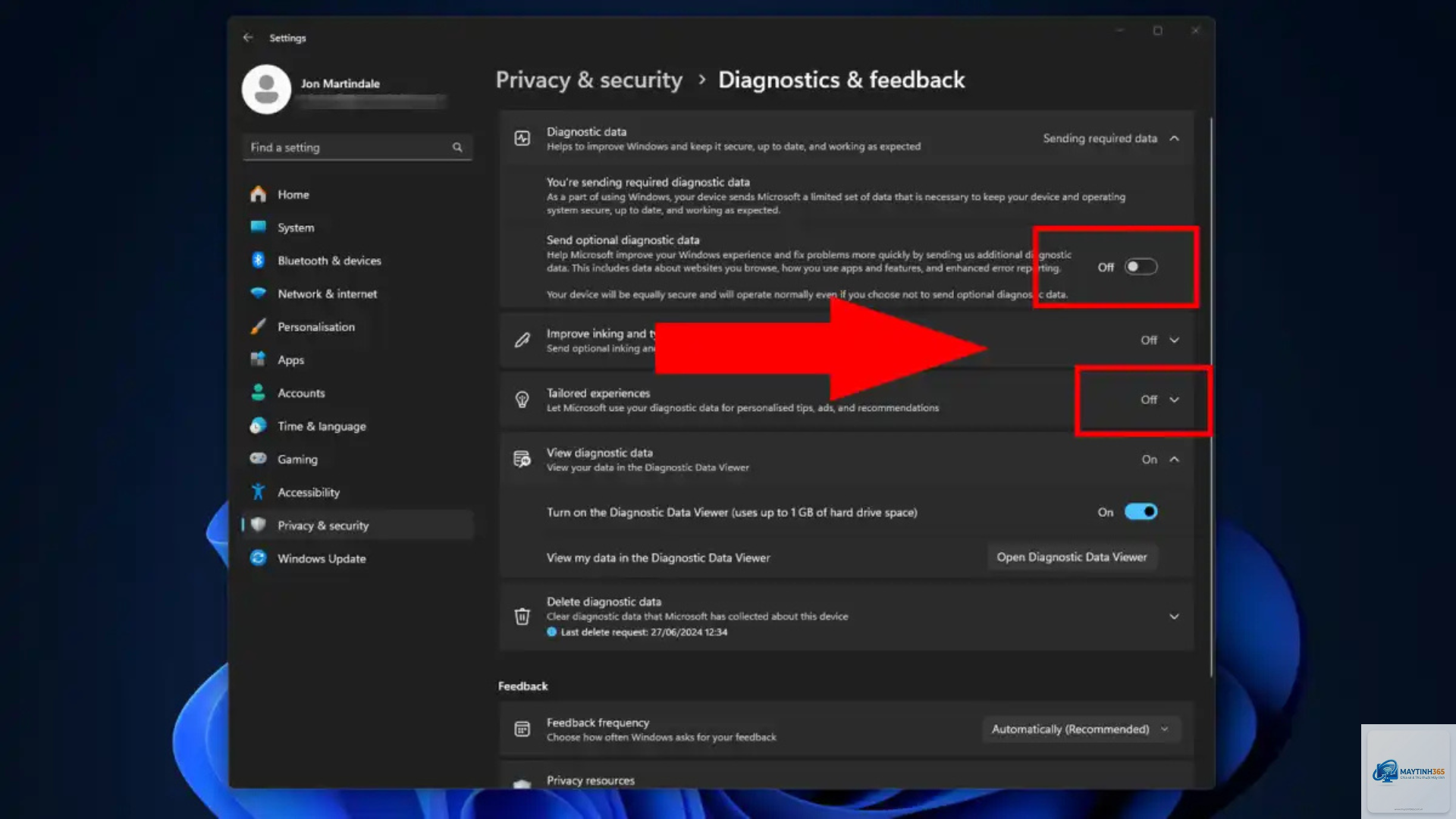Collapse the Diagnostic data section chevron

(1175, 138)
